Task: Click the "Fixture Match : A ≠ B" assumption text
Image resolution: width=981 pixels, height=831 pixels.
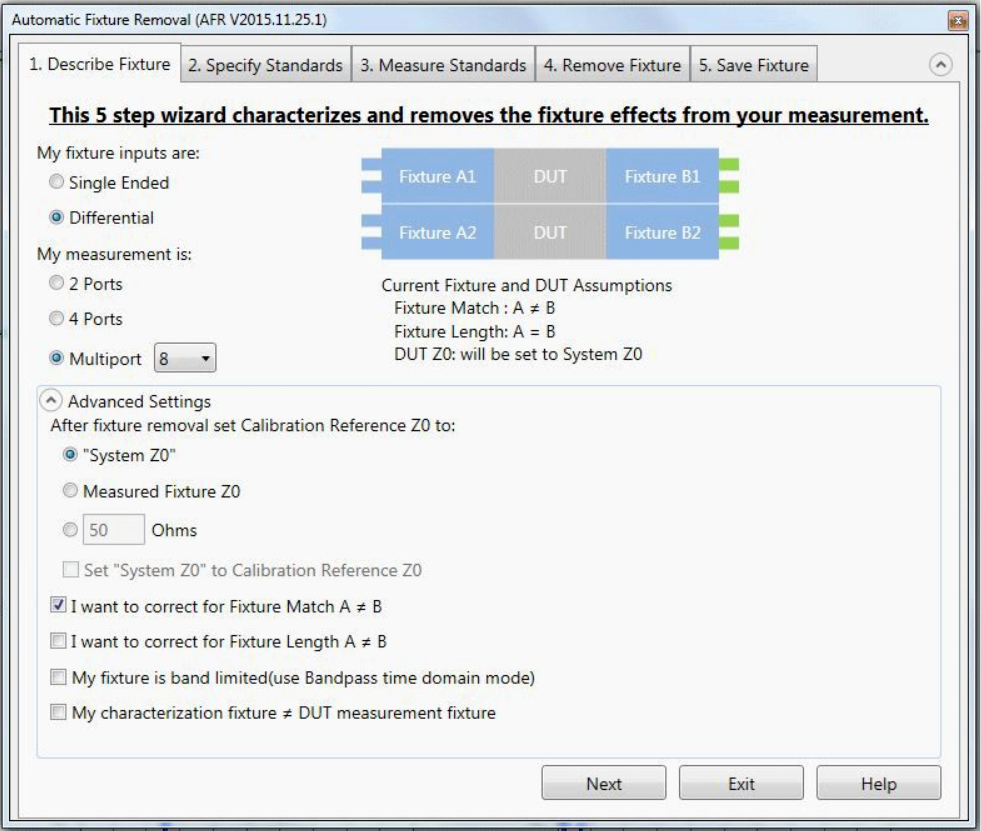Action: tap(474, 308)
